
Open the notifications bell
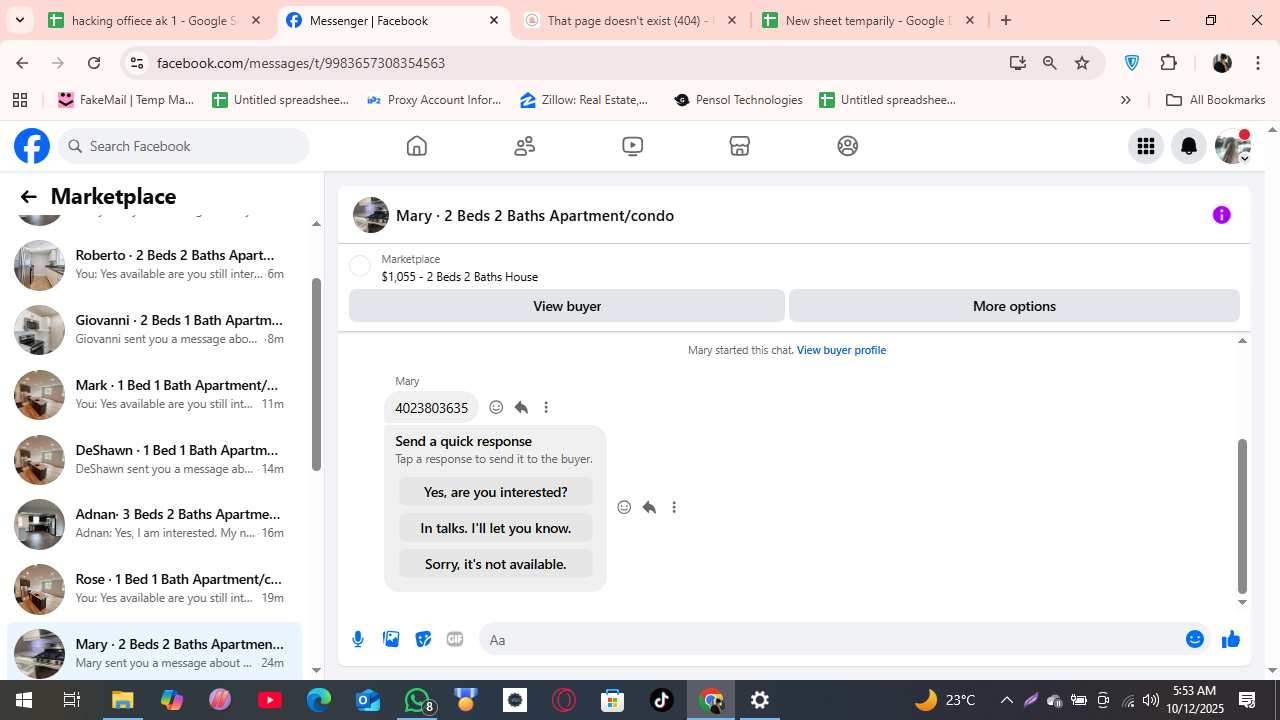(x=1189, y=146)
